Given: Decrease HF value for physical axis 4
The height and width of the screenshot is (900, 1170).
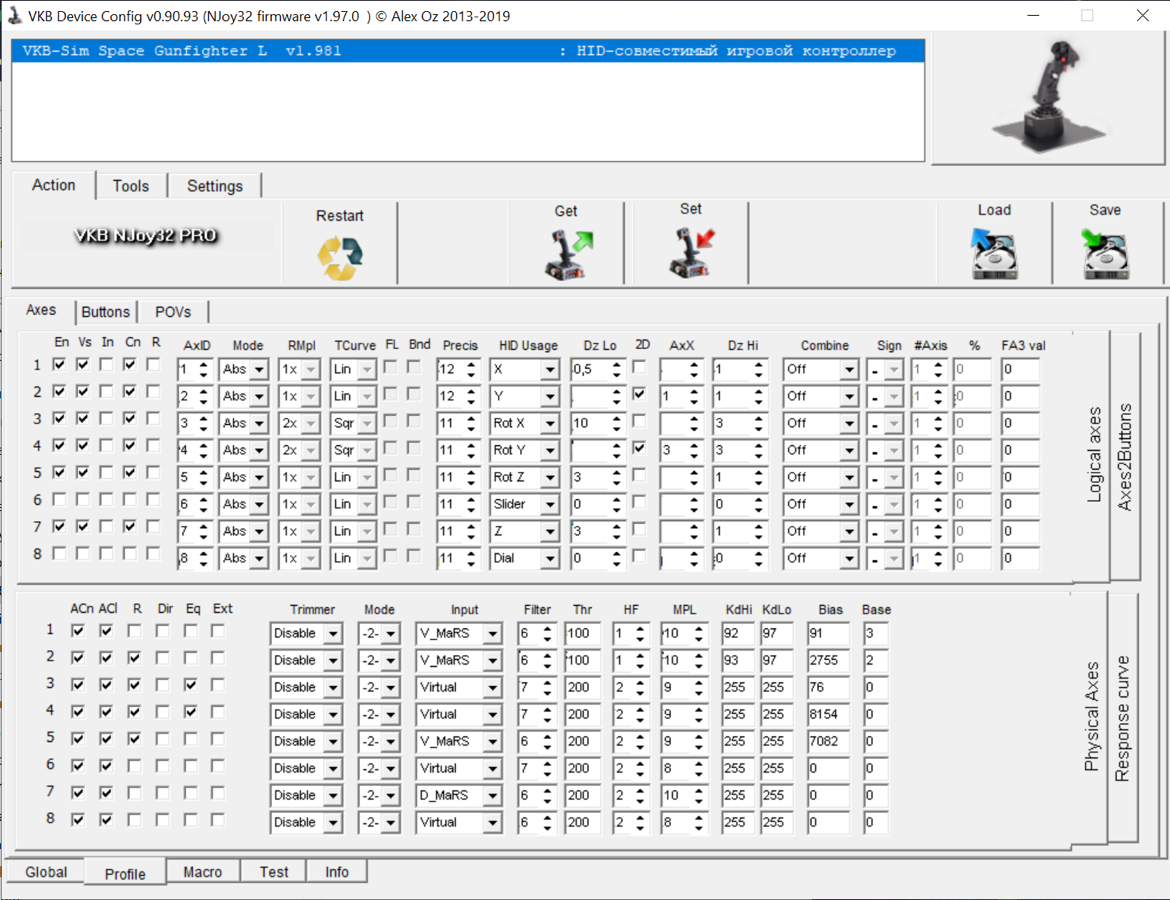Looking at the screenshot, I should click(x=640, y=719).
